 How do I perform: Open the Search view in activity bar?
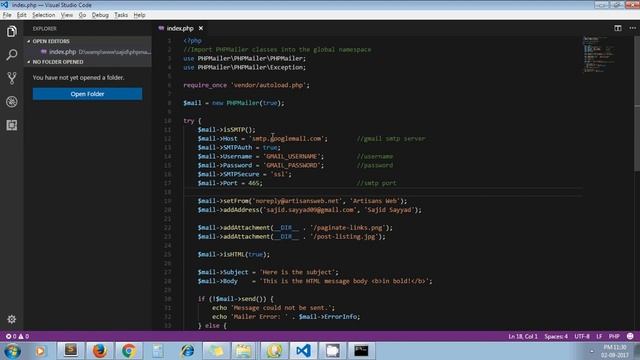[11, 55]
